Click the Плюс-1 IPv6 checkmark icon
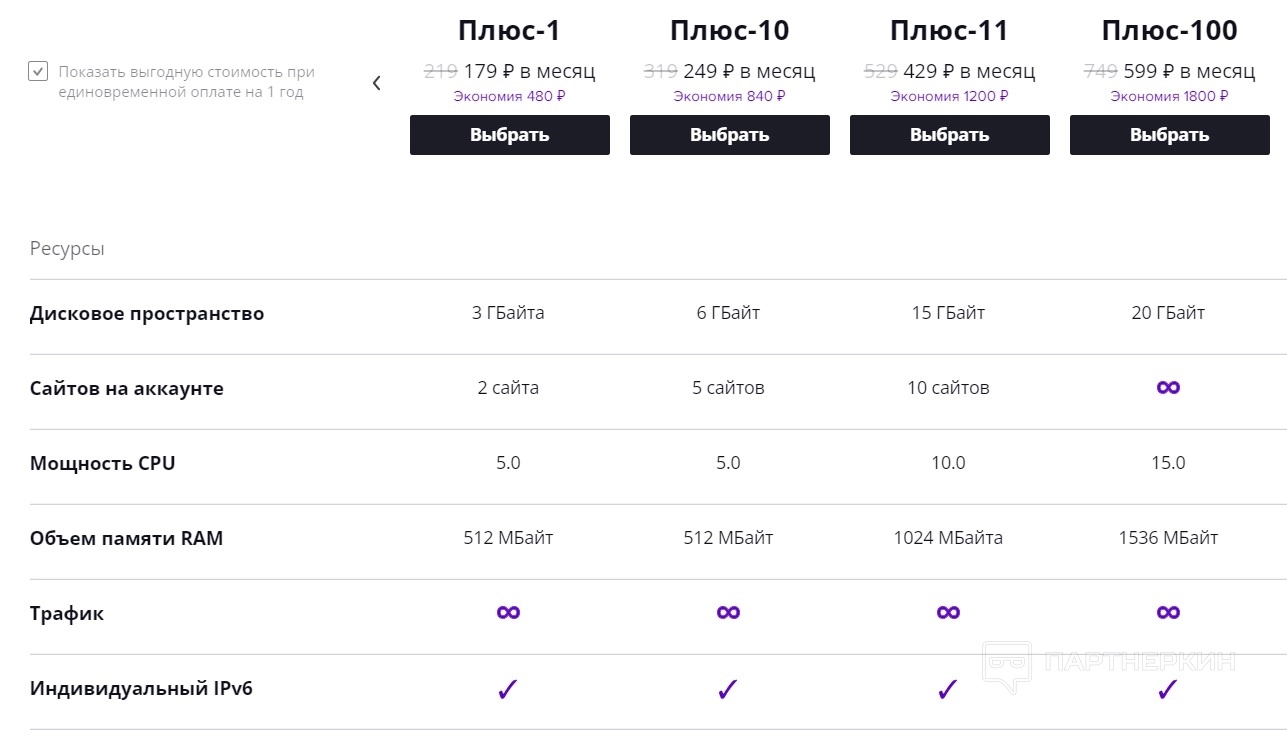Image resolution: width=1287 pixels, height=747 pixels. click(x=508, y=689)
